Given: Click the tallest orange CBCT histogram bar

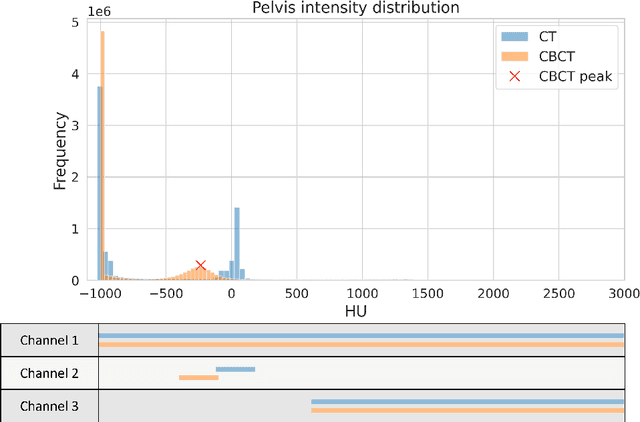Looking at the screenshot, I should coord(103,150).
